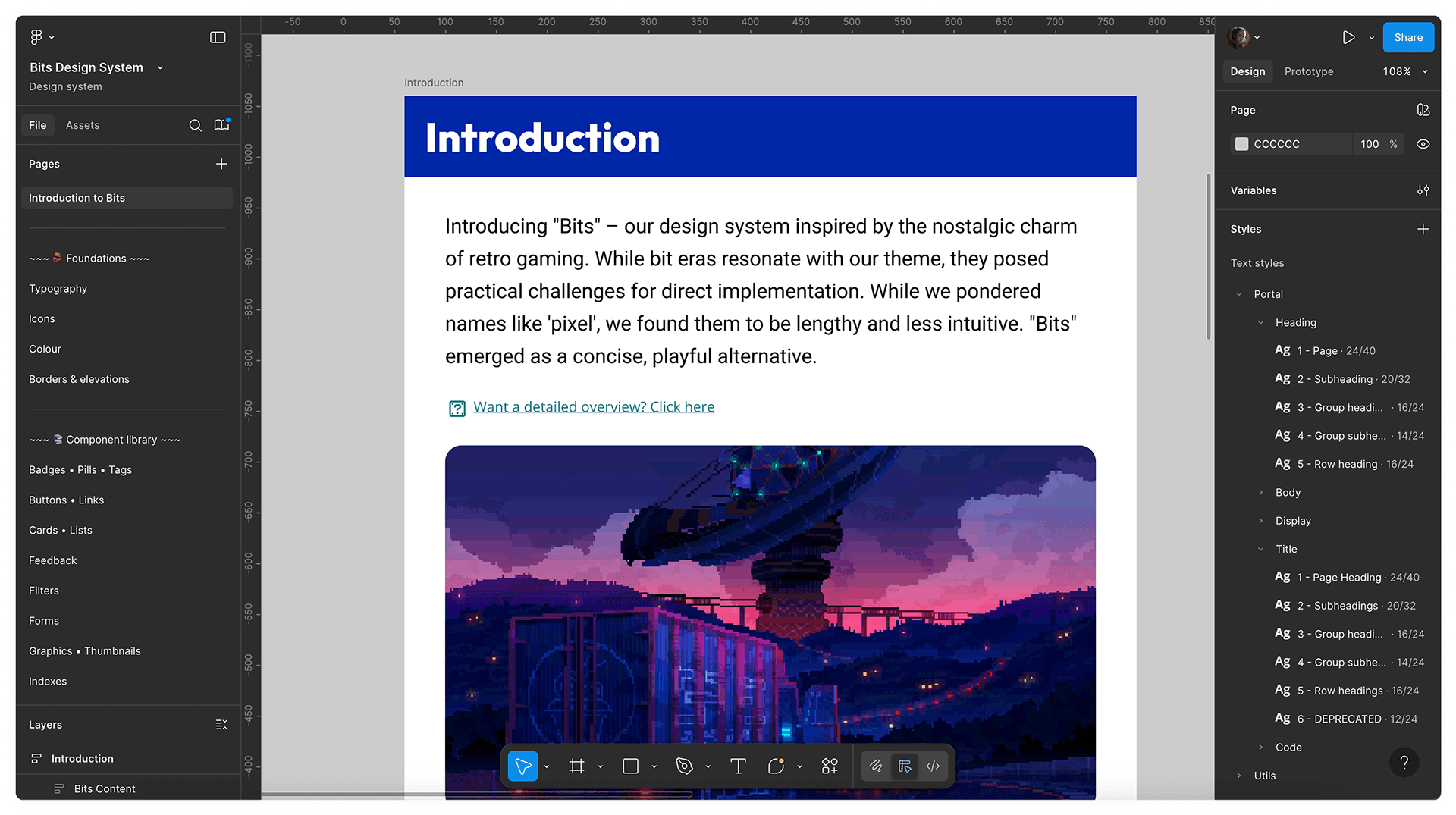The image size is (1456, 815).
Task: Click the pixel art image on canvas
Action: (x=770, y=622)
